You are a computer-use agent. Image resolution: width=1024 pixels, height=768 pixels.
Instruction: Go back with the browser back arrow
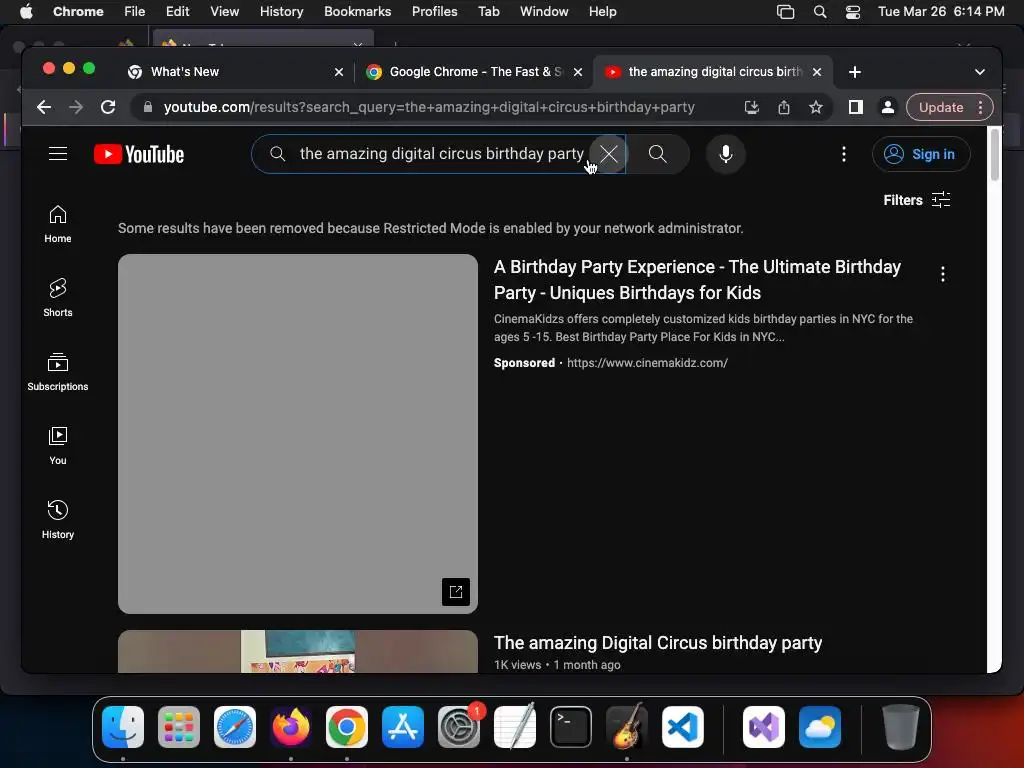pos(44,107)
